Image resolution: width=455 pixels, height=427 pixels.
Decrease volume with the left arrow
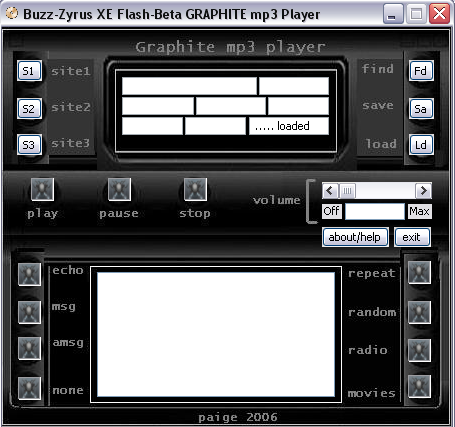click(x=330, y=191)
